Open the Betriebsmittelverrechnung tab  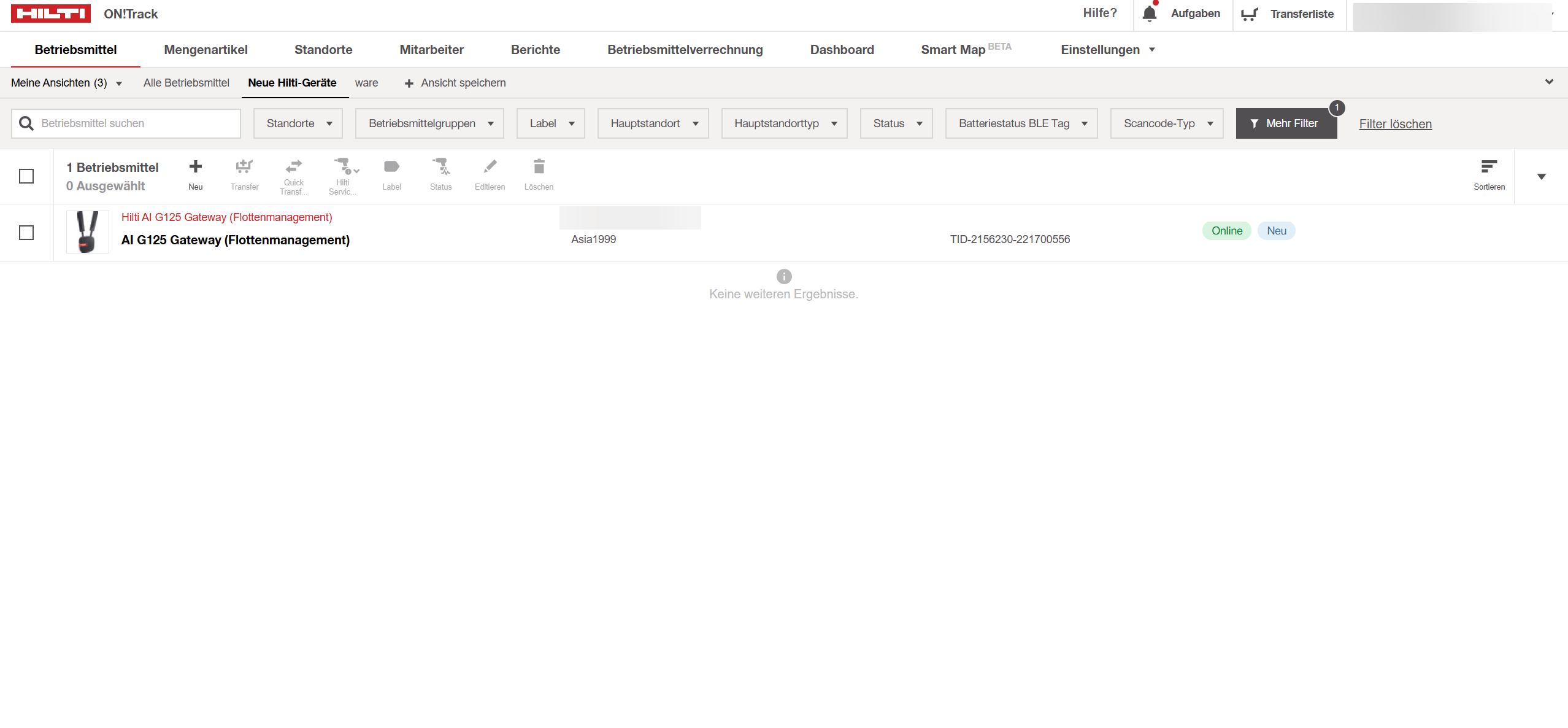pos(685,50)
